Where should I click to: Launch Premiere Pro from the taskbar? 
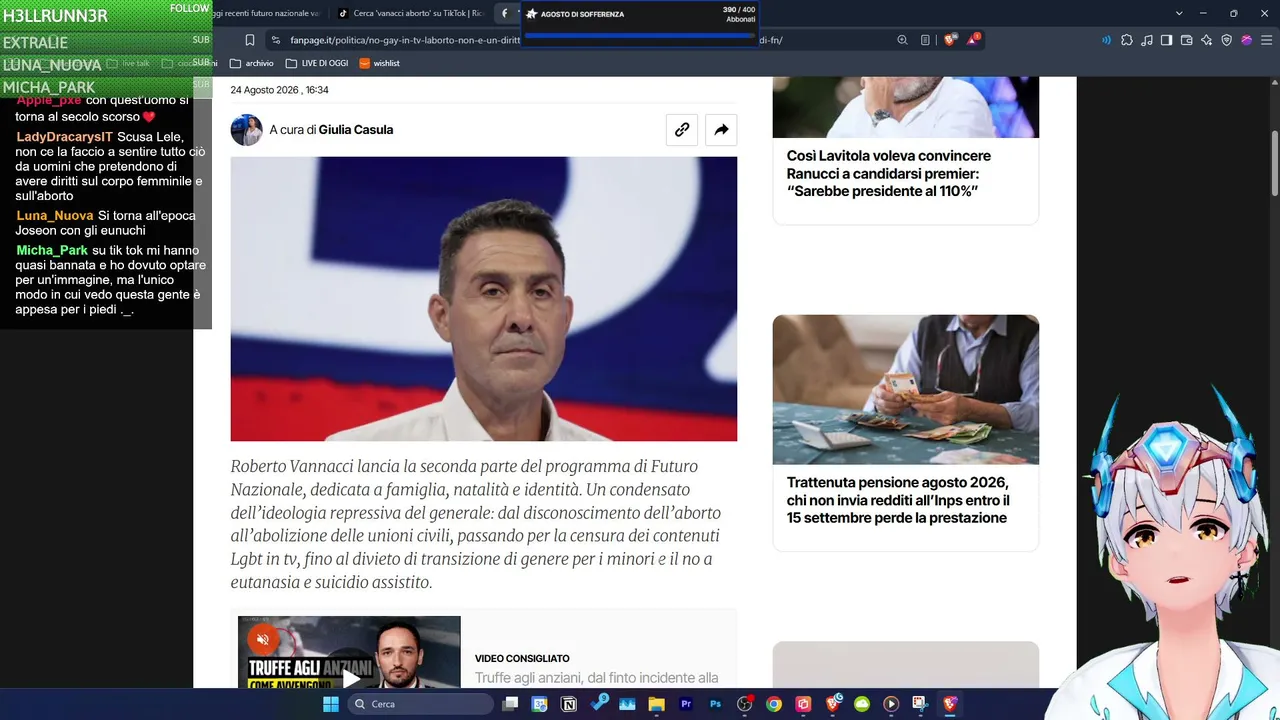pos(686,704)
